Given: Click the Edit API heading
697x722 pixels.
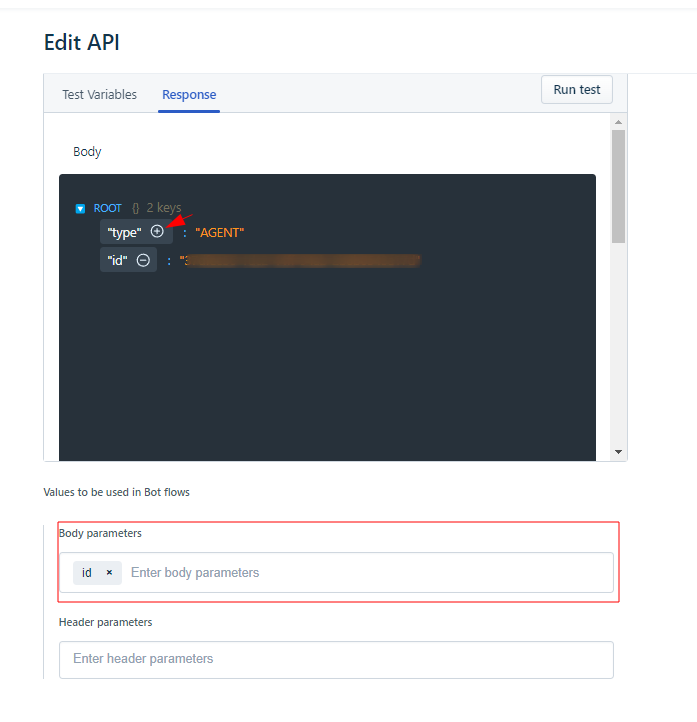Looking at the screenshot, I should pyautogui.click(x=81, y=42).
